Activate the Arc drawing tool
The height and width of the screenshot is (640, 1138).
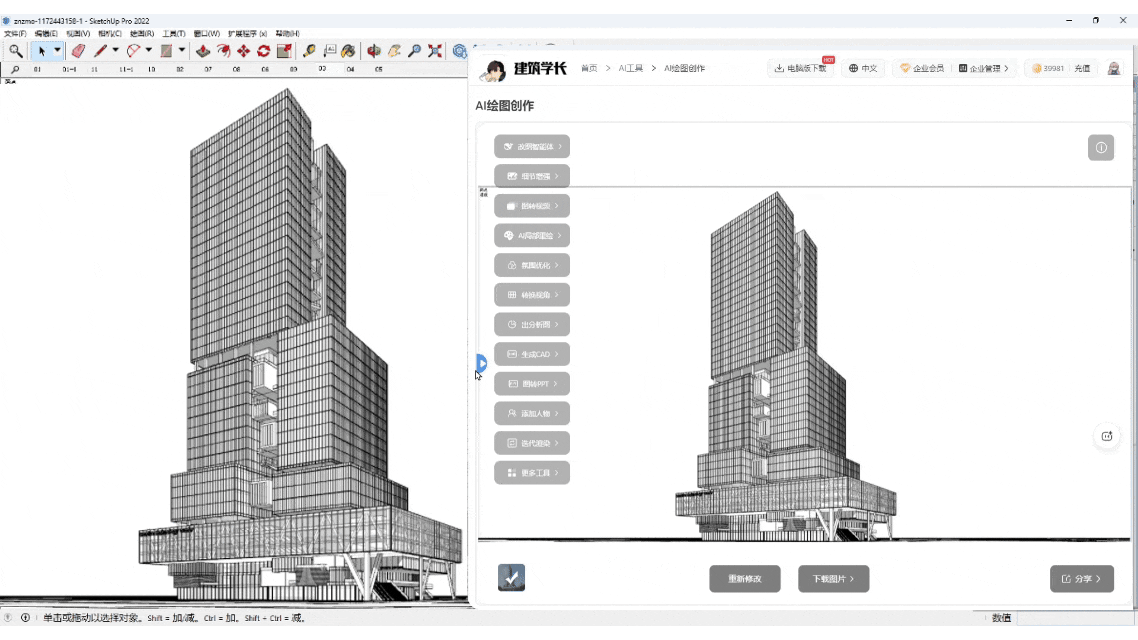[x=133, y=51]
